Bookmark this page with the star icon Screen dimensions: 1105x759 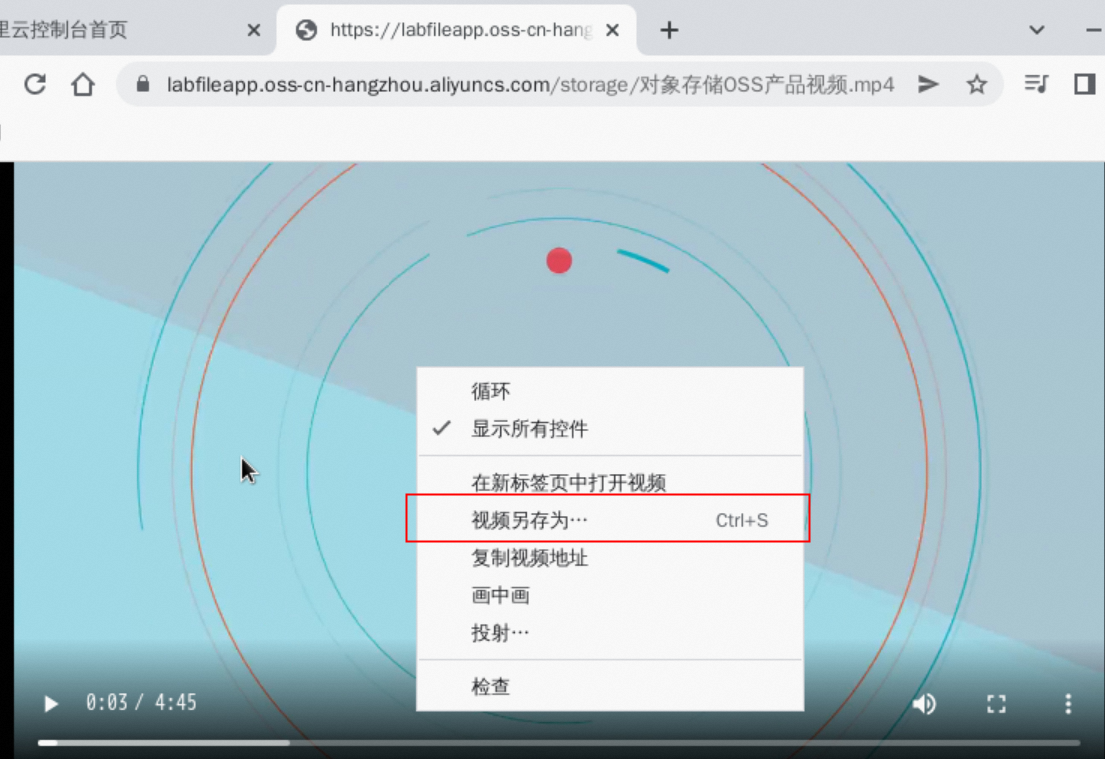pyautogui.click(x=976, y=85)
